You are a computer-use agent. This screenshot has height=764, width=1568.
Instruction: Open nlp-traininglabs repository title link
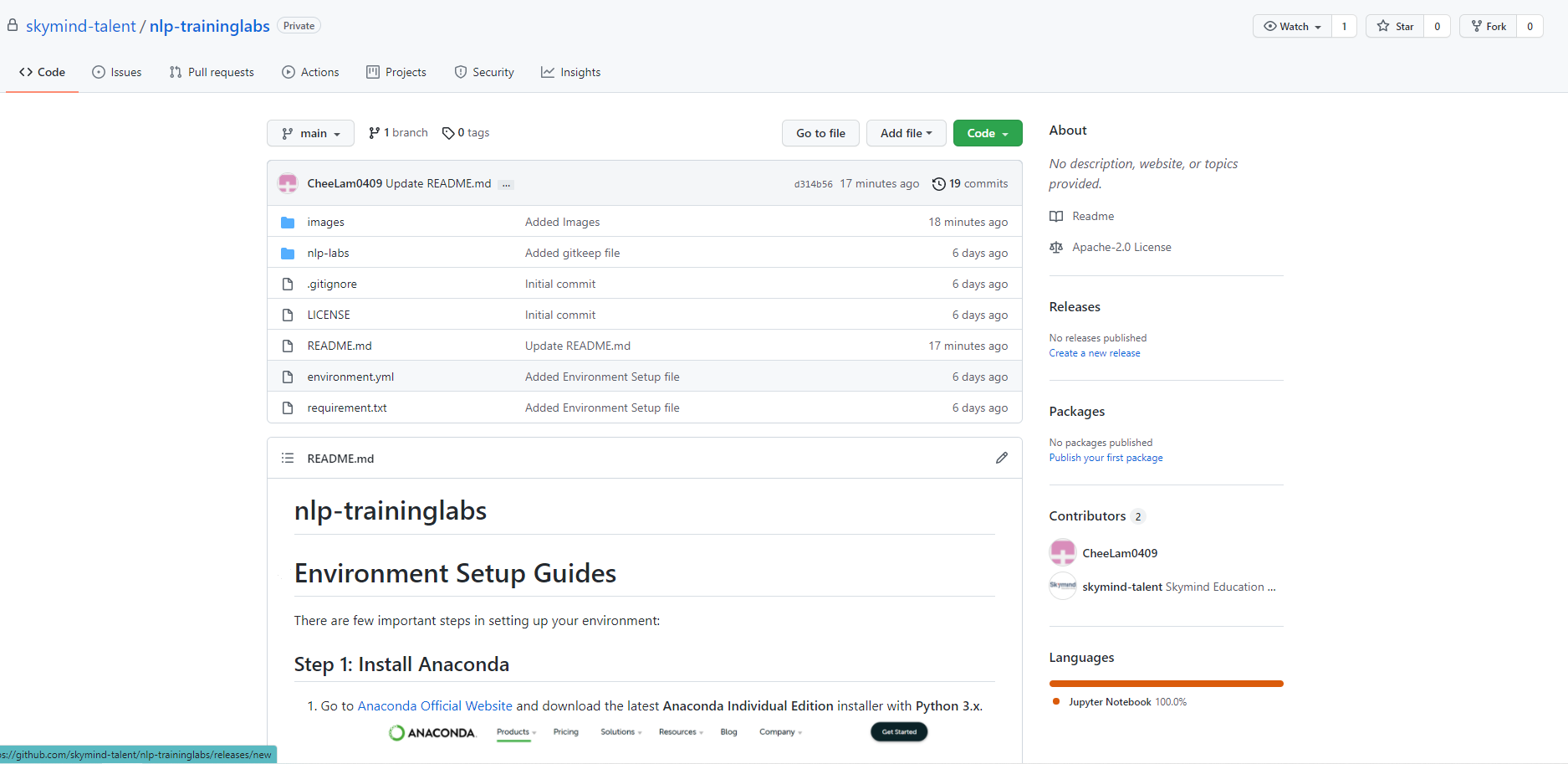coord(210,26)
